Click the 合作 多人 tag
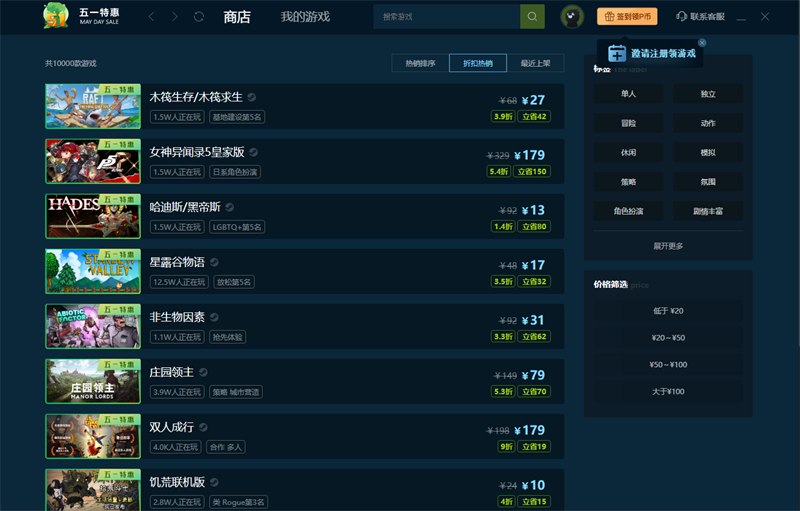This screenshot has width=800, height=511. pos(226,447)
